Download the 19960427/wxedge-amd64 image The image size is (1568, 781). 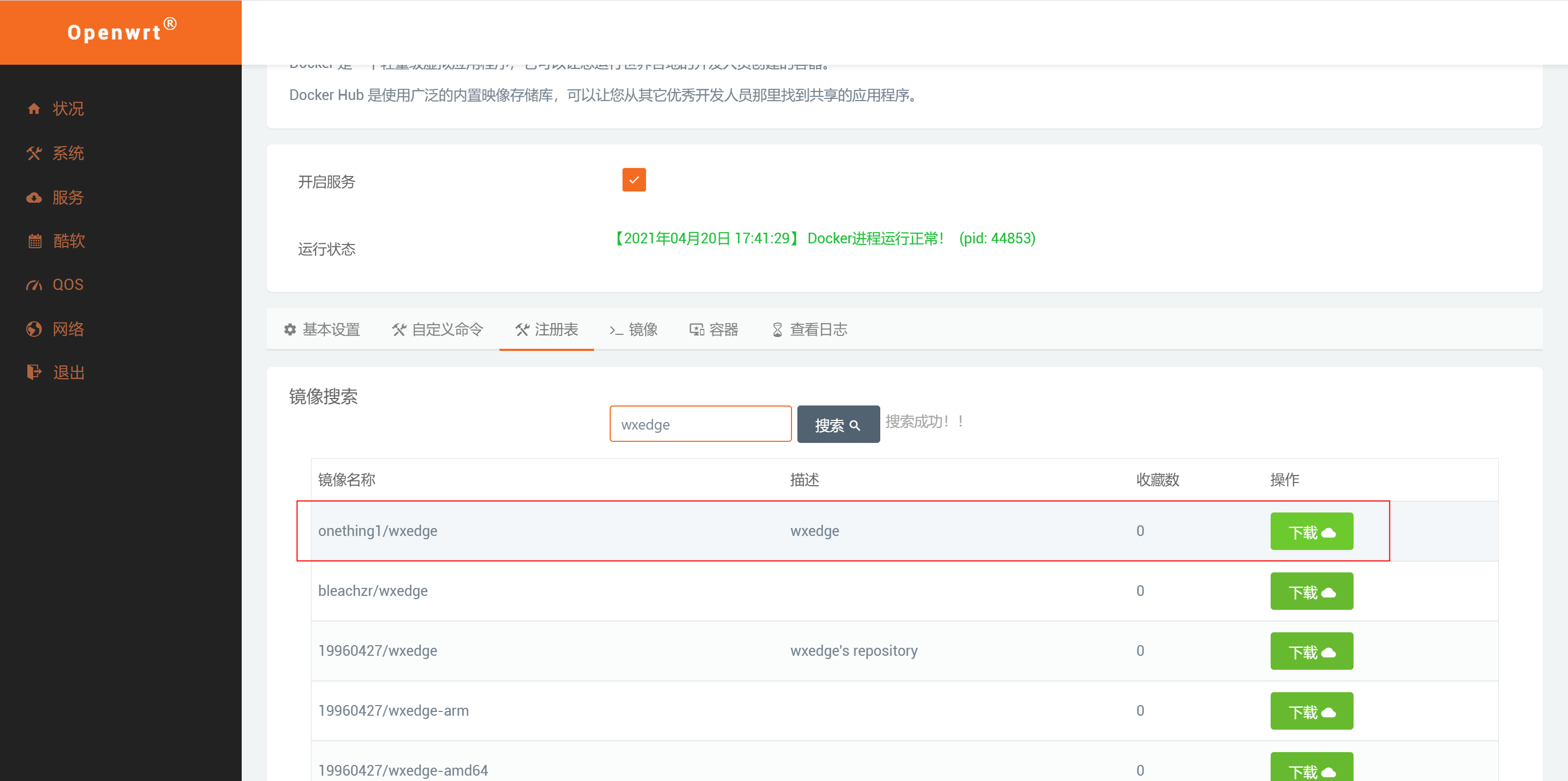[1312, 768]
